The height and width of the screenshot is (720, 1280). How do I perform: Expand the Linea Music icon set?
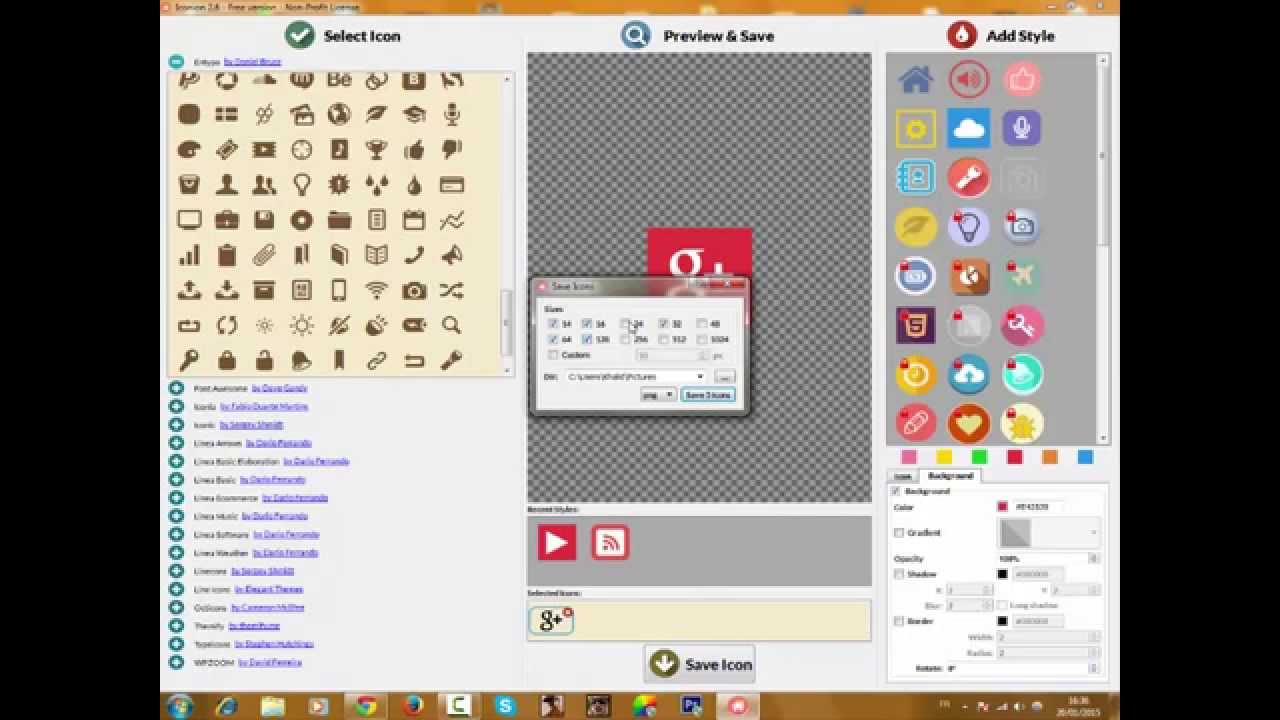pos(176,516)
